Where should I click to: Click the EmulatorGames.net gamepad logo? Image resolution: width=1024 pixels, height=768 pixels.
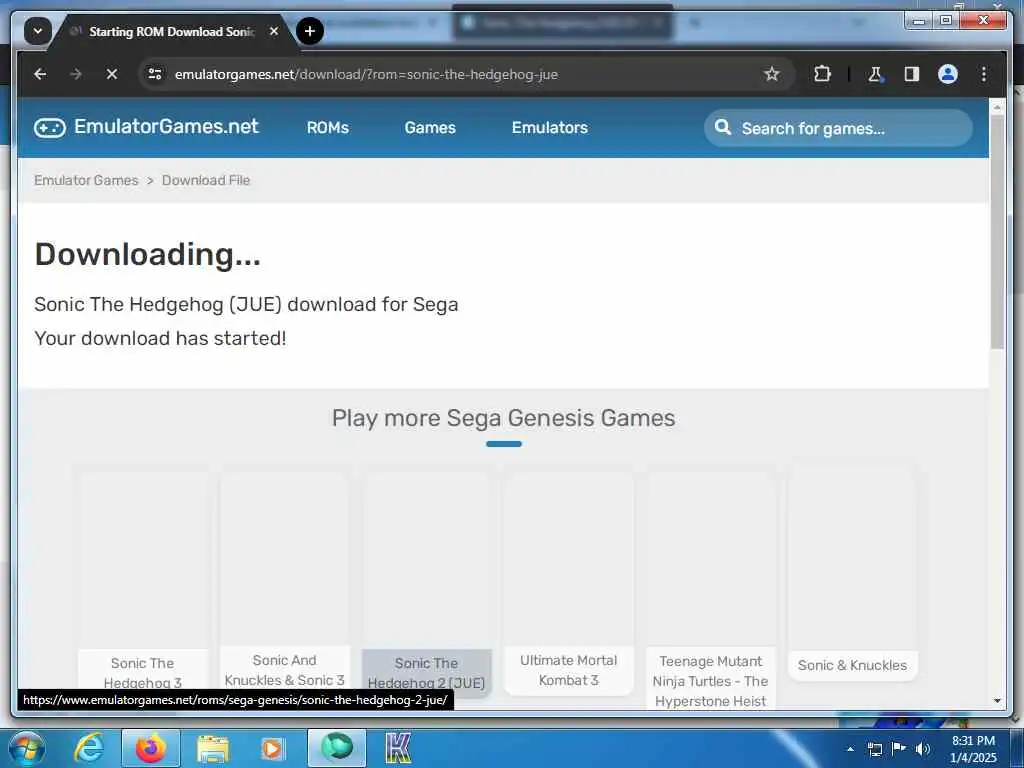click(50, 127)
